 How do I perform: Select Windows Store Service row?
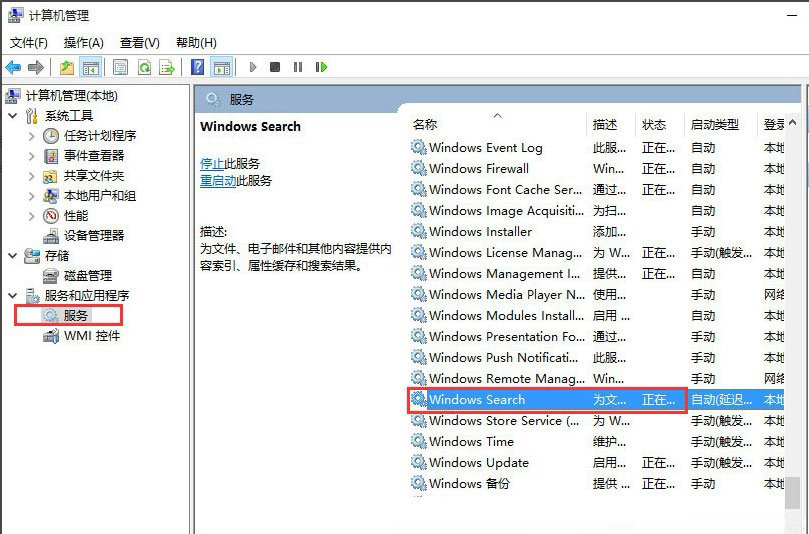click(x=597, y=421)
